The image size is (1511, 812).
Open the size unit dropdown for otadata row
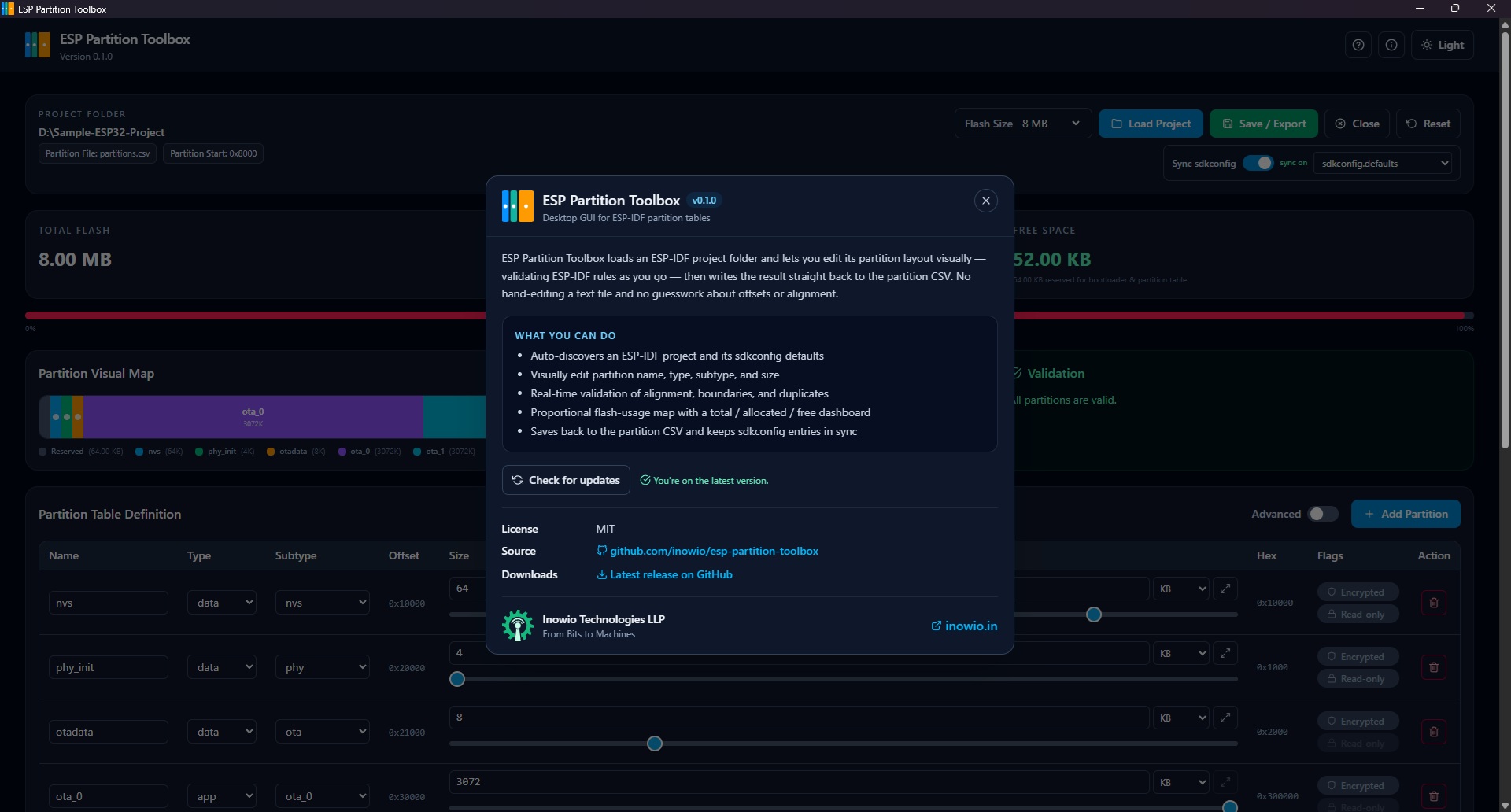click(1180, 718)
